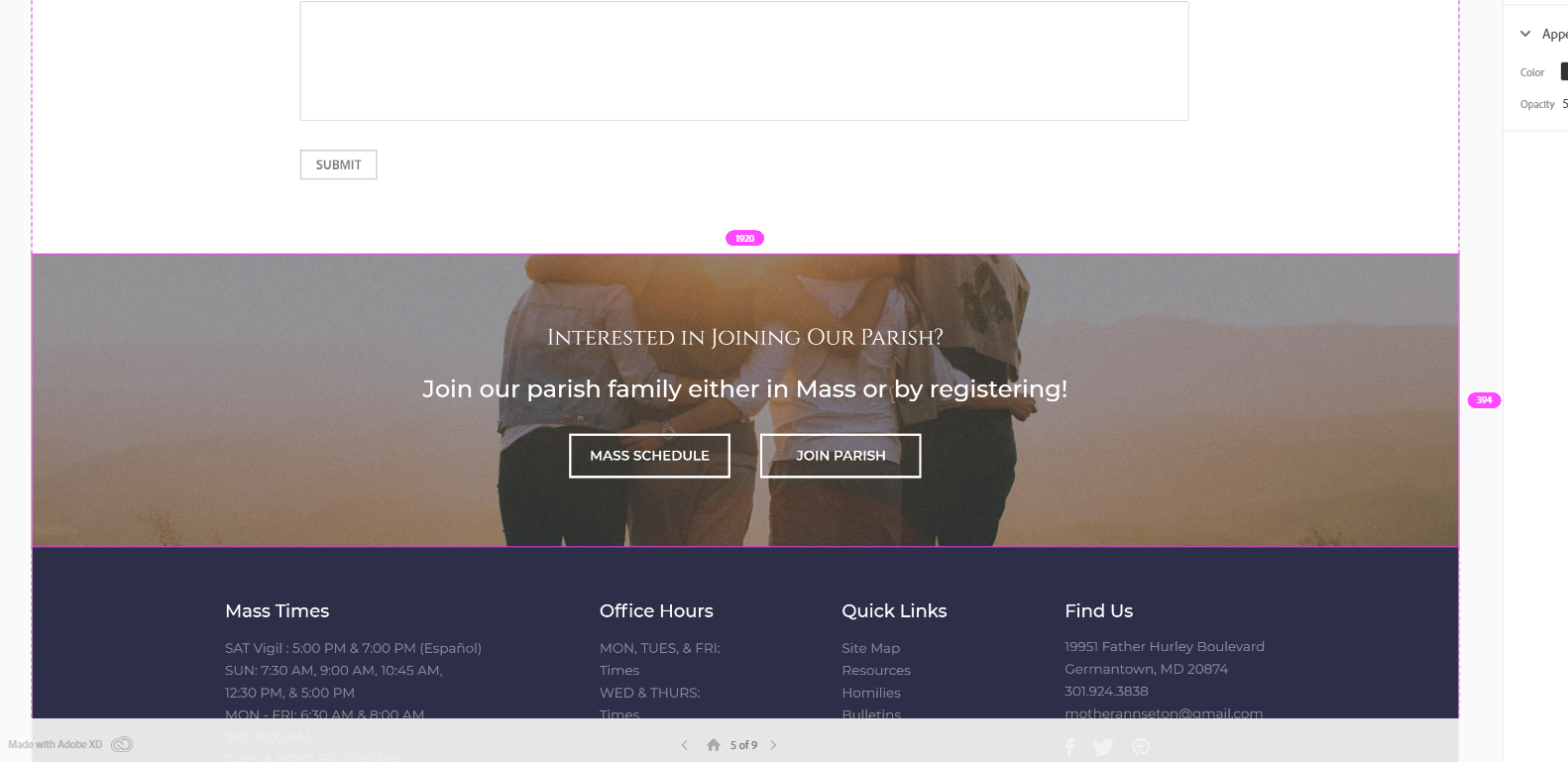Click the 394 height measurement badge
1568x762 pixels.
click(x=1484, y=400)
